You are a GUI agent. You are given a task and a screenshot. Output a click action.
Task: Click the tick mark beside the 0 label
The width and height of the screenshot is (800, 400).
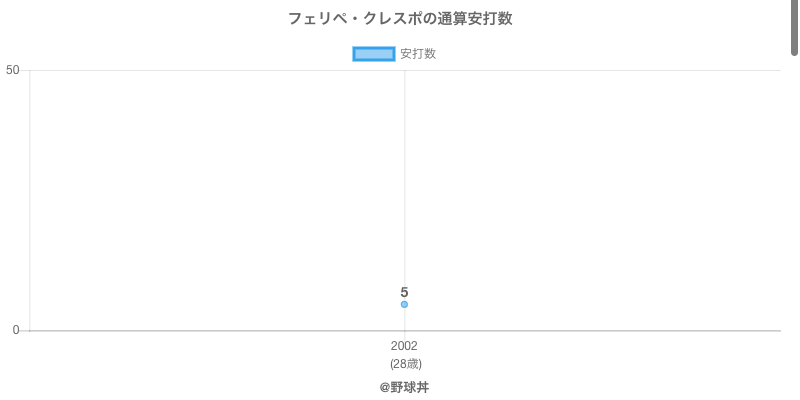pyautogui.click(x=25, y=331)
